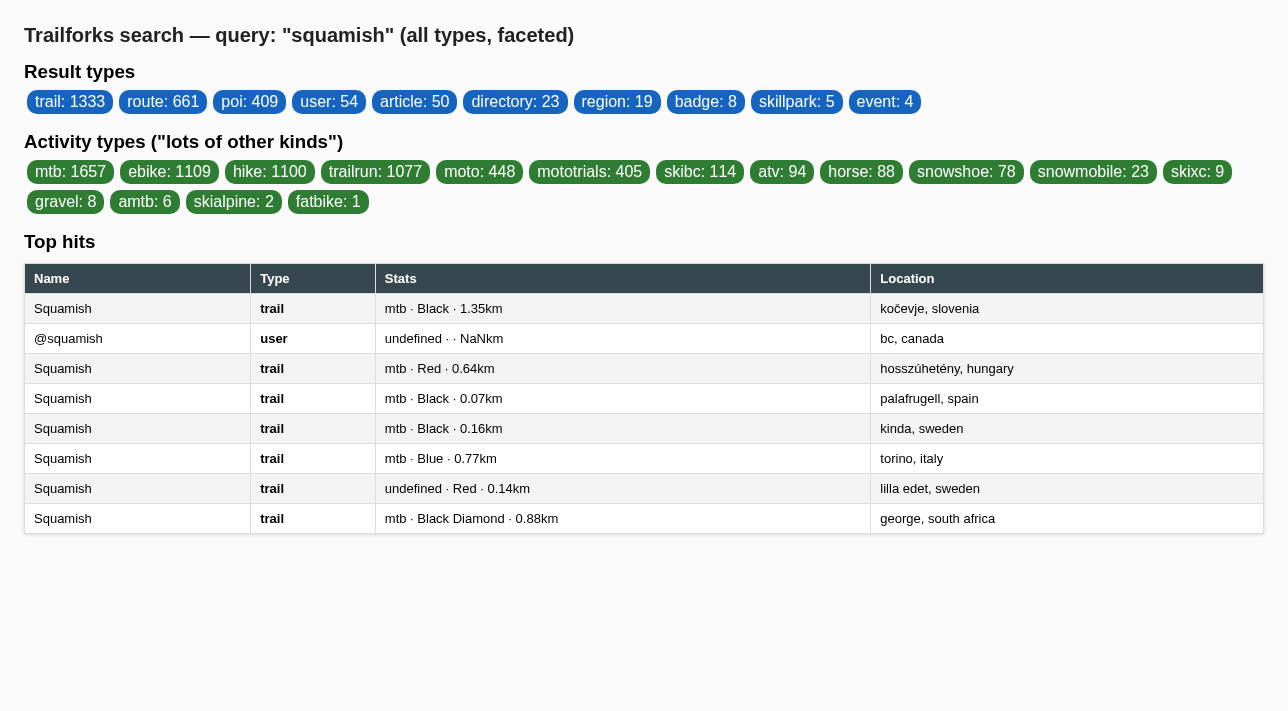Pick the 'region: 19' badge
This screenshot has height=711, width=1288.
(617, 102)
